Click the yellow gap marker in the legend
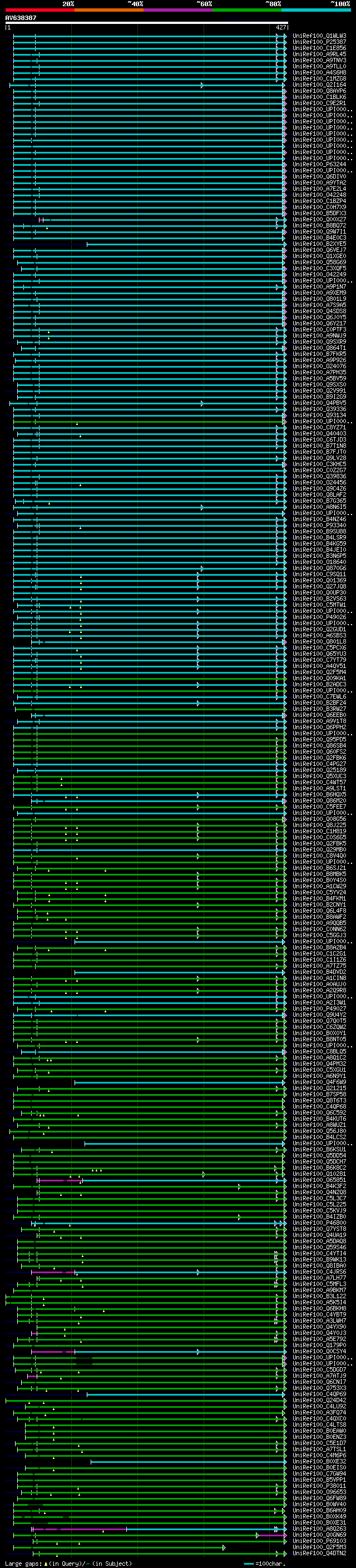This screenshot has width=356, height=1568. pyautogui.click(x=46, y=1564)
